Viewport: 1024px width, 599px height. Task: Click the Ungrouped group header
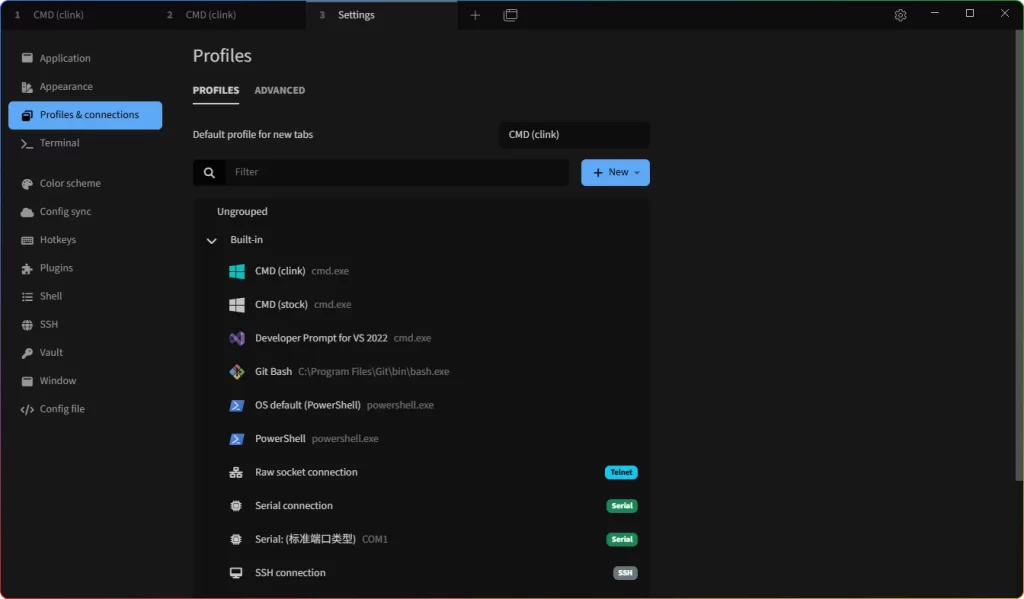(x=242, y=212)
